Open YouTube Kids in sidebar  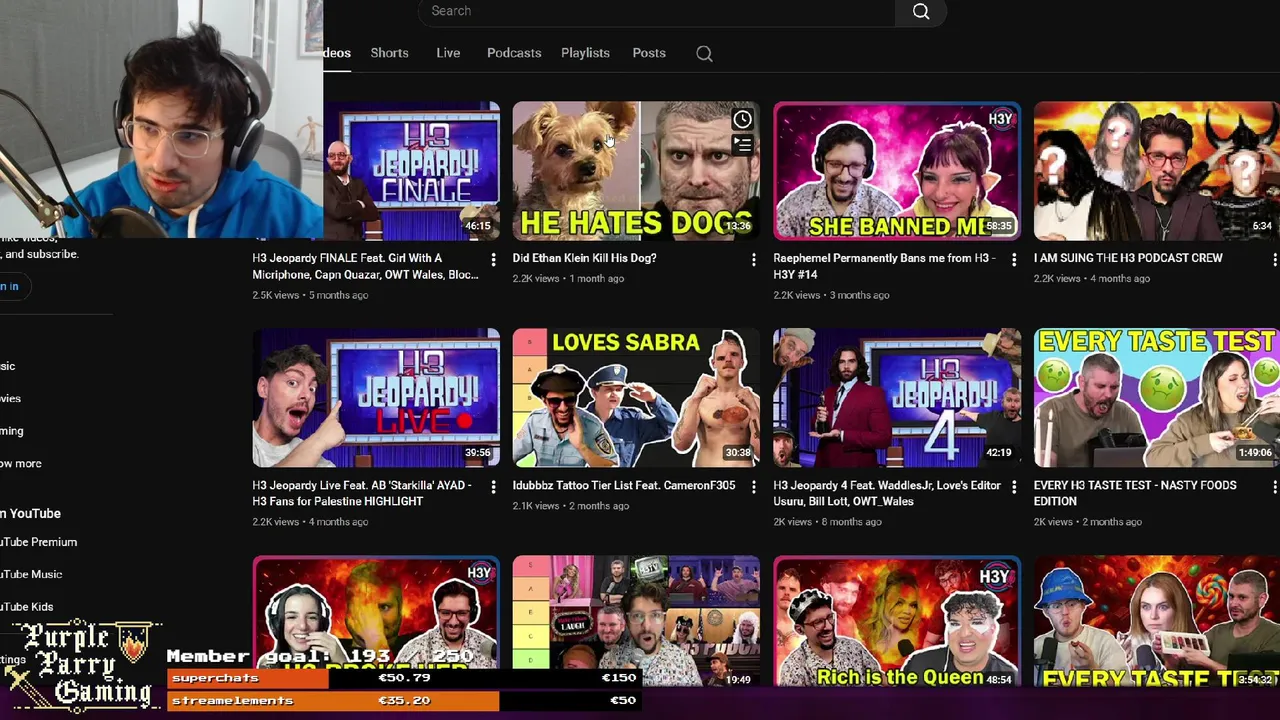pos(27,607)
